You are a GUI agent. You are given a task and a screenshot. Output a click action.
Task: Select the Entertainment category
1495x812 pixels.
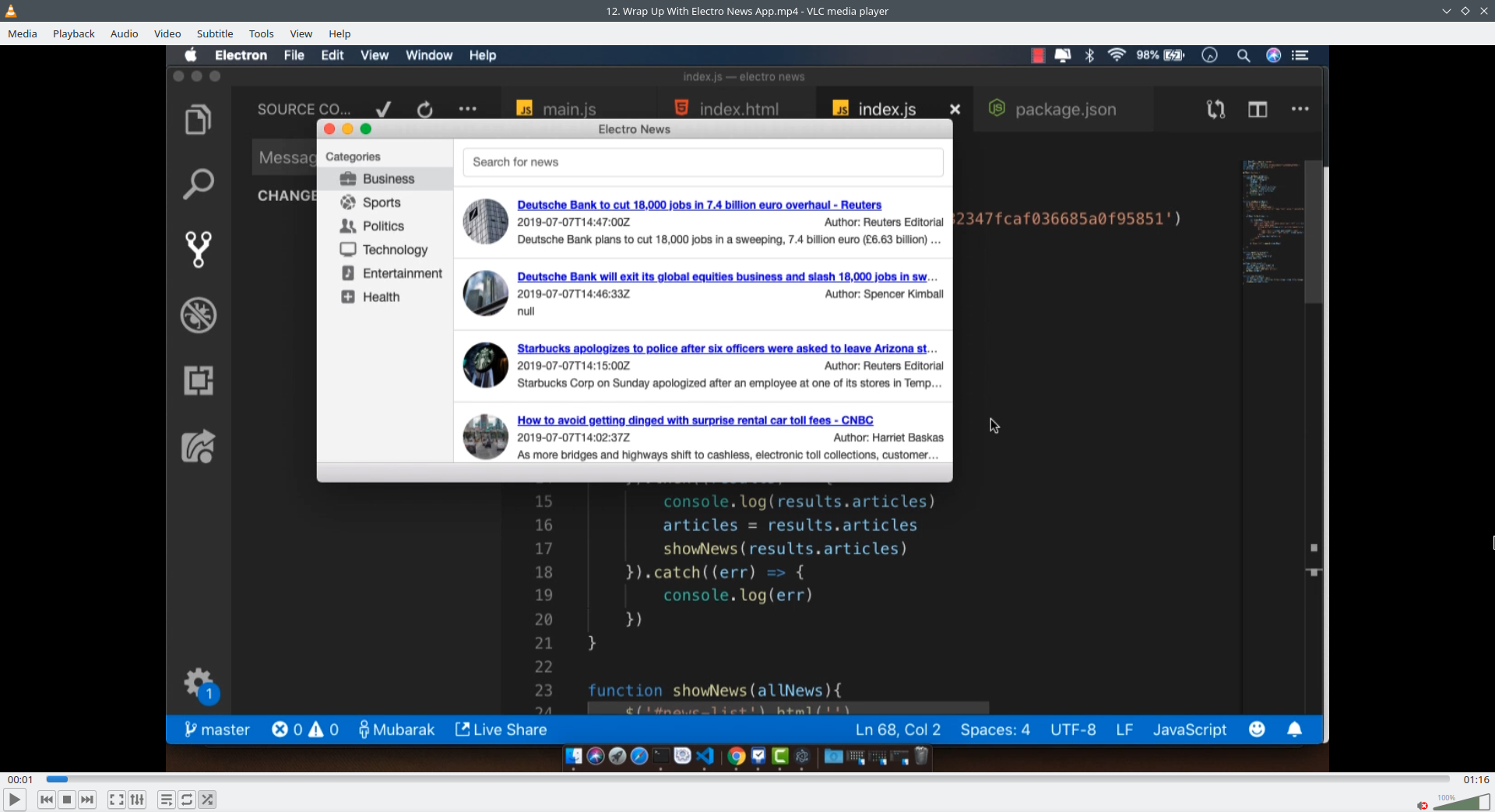385,273
